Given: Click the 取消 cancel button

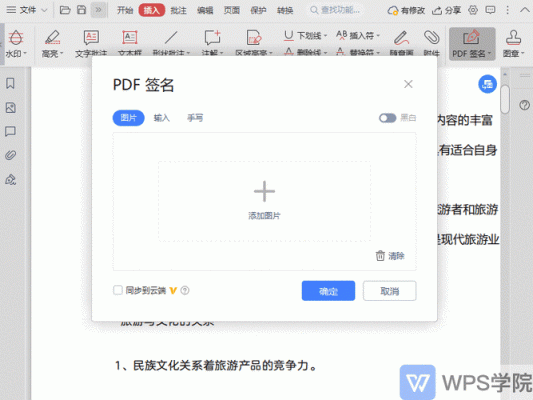Looking at the screenshot, I should pyautogui.click(x=390, y=291).
